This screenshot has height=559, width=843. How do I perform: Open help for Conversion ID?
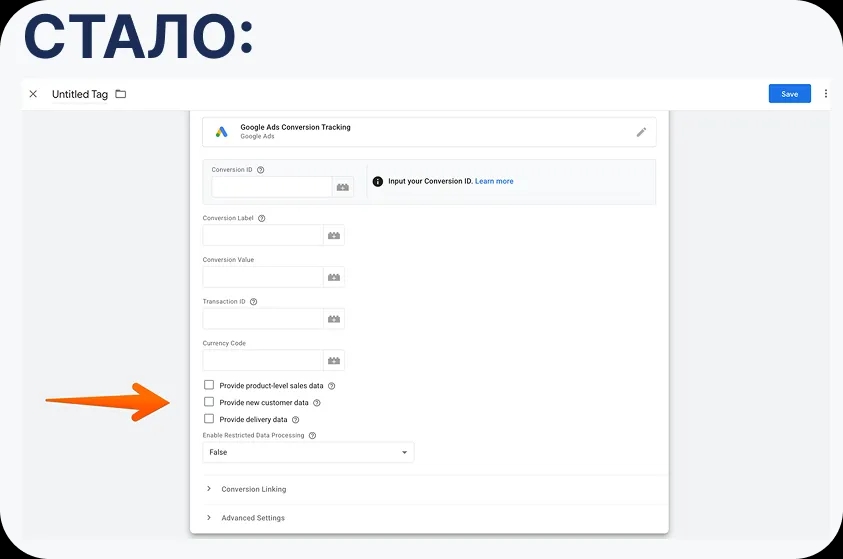pos(261,170)
